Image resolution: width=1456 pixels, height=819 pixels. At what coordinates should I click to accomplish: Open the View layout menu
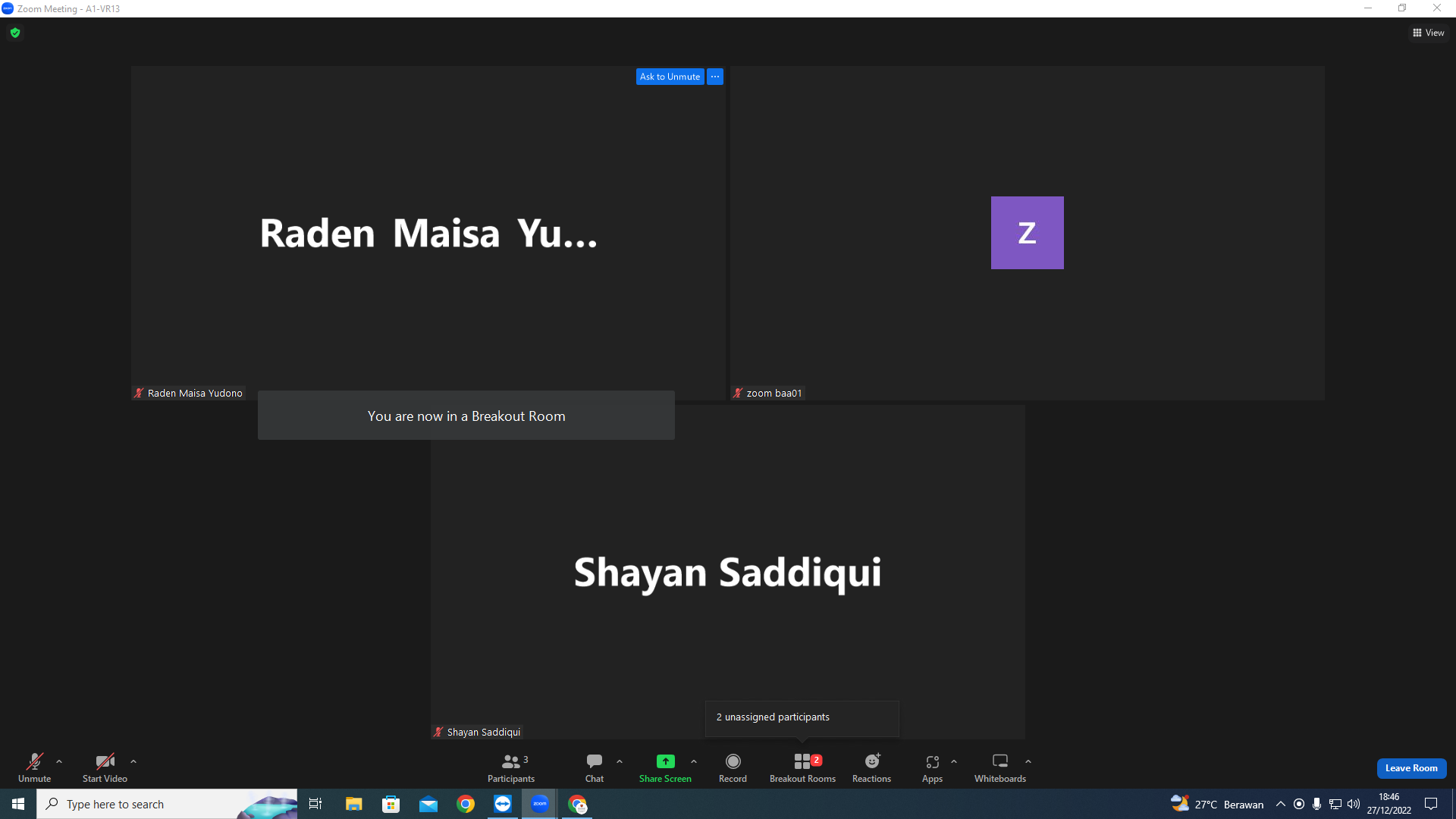pyautogui.click(x=1429, y=33)
